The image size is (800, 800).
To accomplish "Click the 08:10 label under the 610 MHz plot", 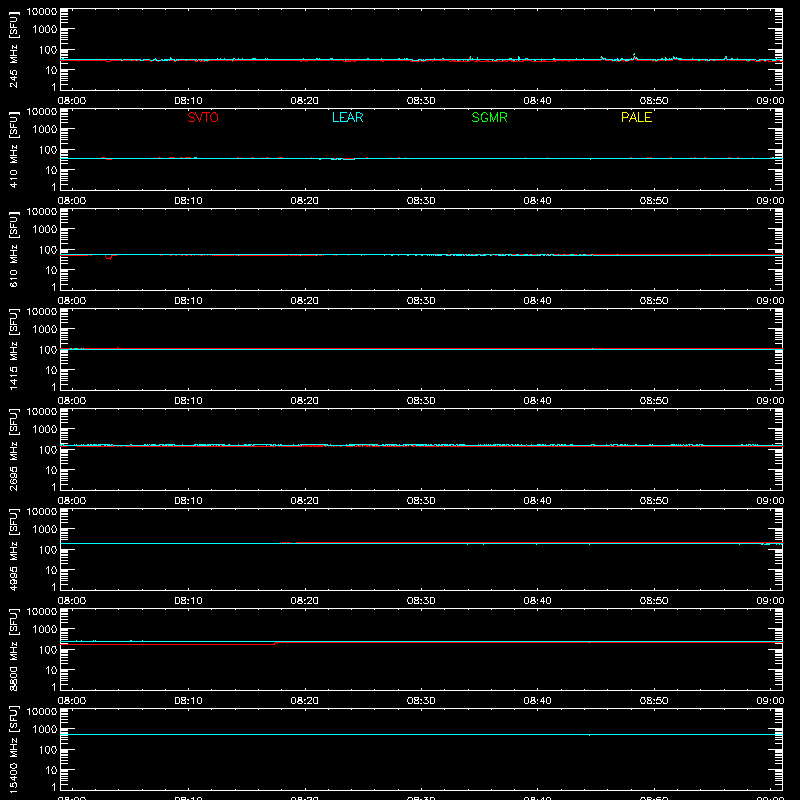I will tap(188, 301).
